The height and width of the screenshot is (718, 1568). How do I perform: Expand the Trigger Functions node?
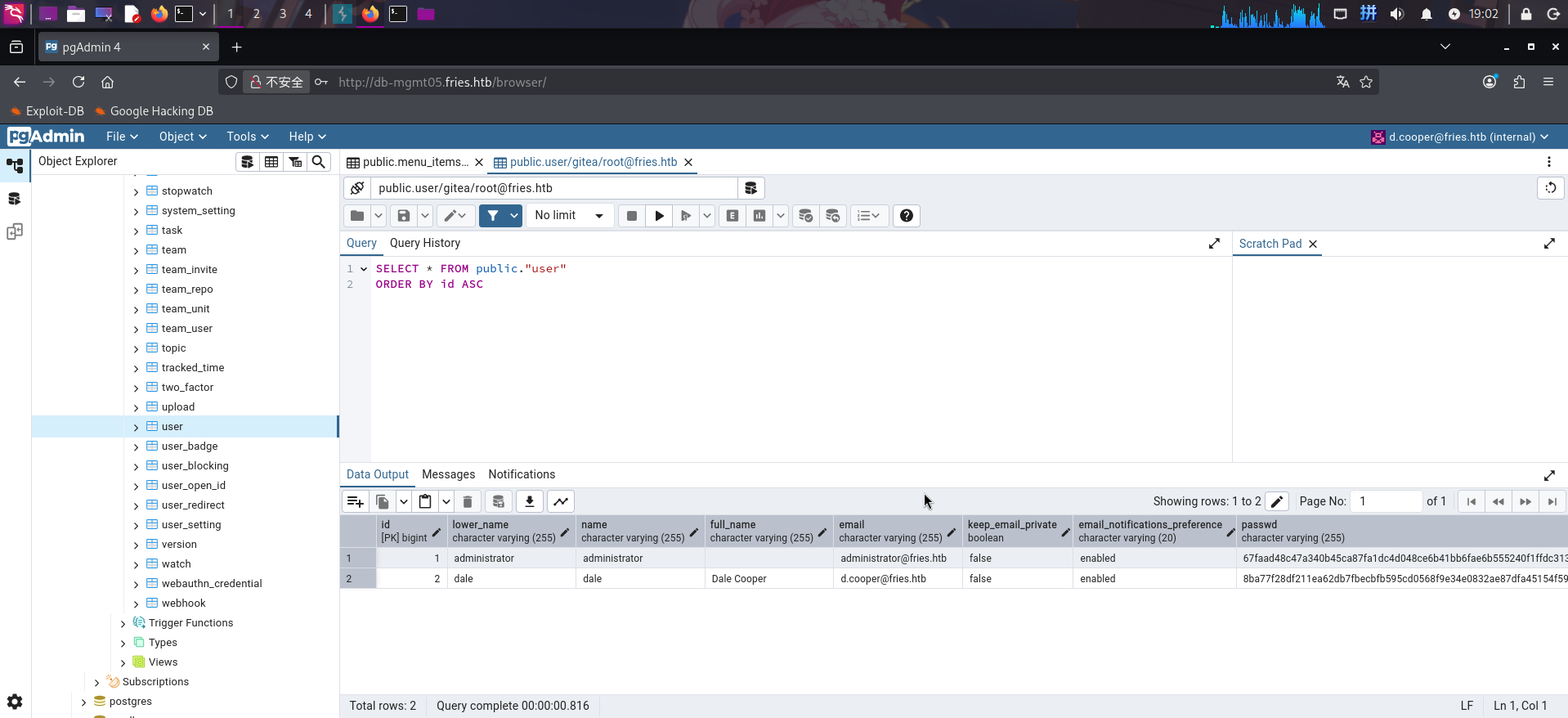tap(123, 624)
